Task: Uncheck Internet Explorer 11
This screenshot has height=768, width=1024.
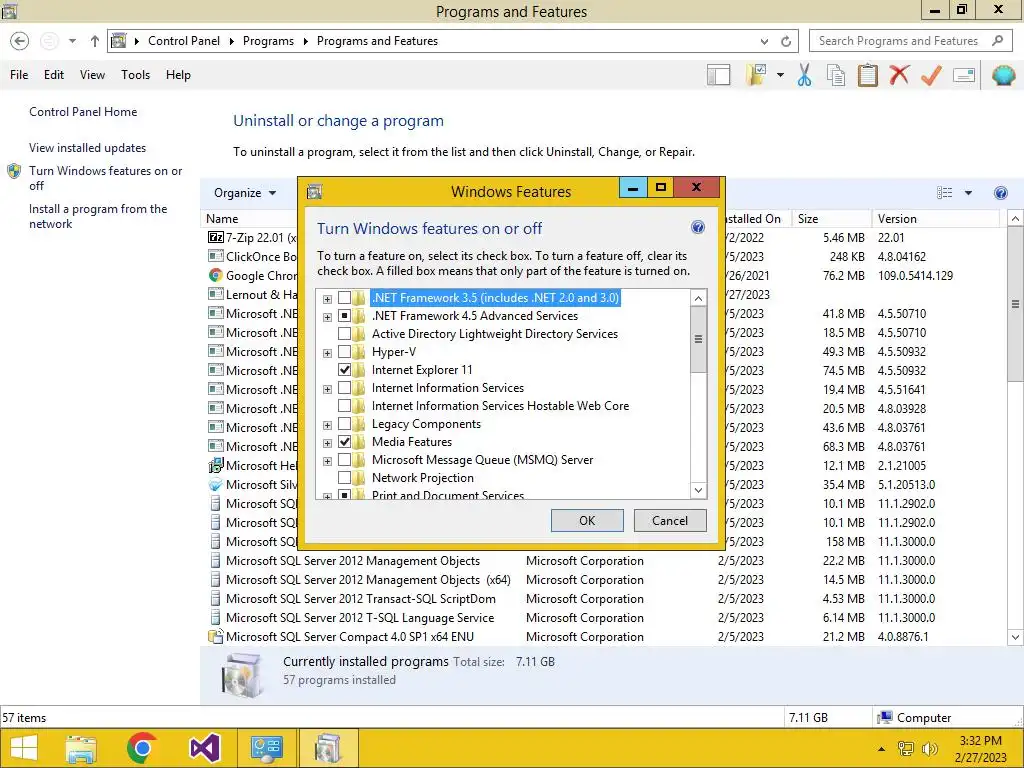Action: point(344,370)
